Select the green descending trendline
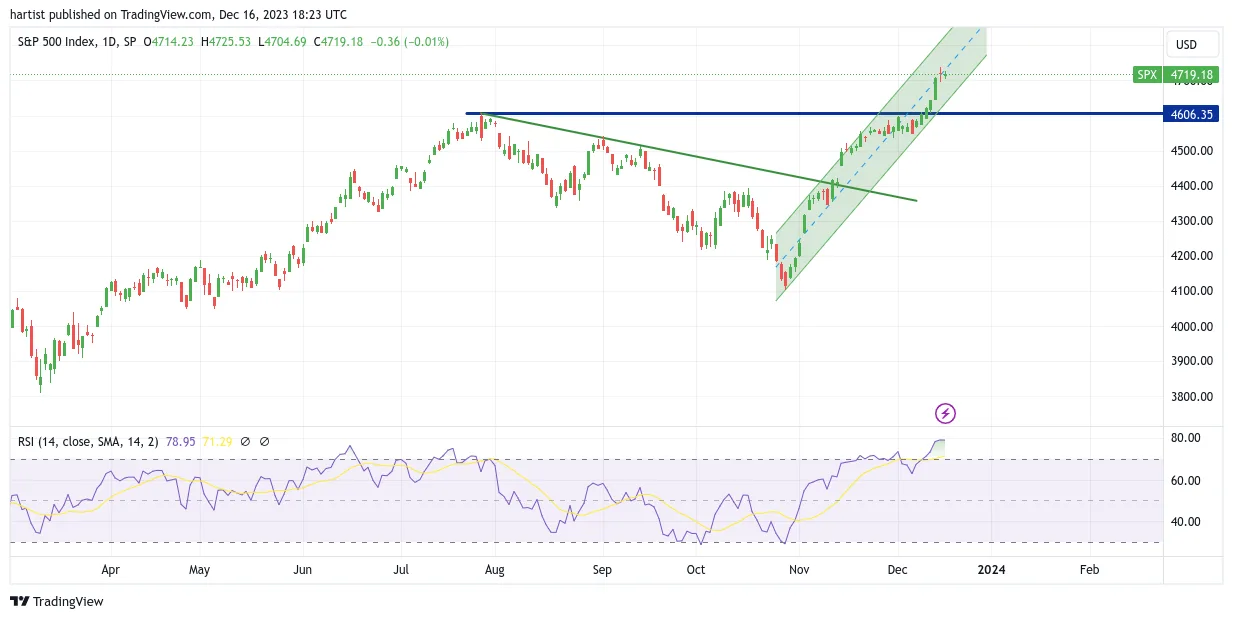 pos(700,157)
